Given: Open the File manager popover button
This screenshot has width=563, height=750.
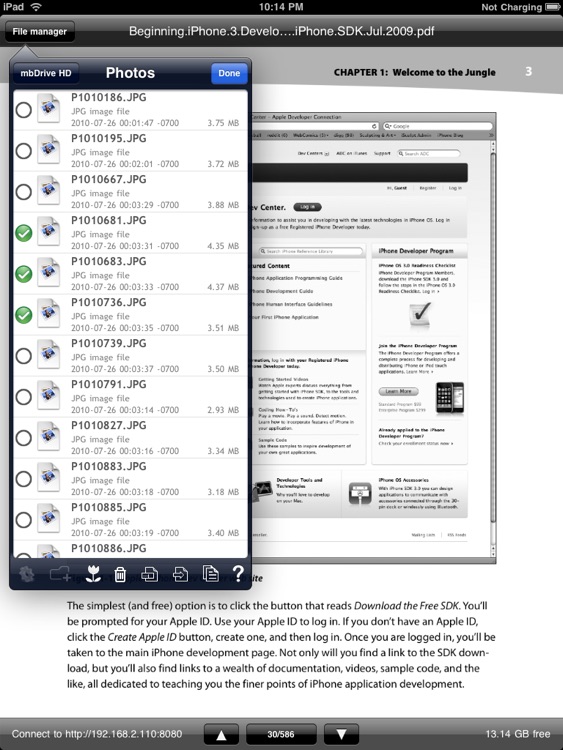Looking at the screenshot, I should click(x=40, y=32).
